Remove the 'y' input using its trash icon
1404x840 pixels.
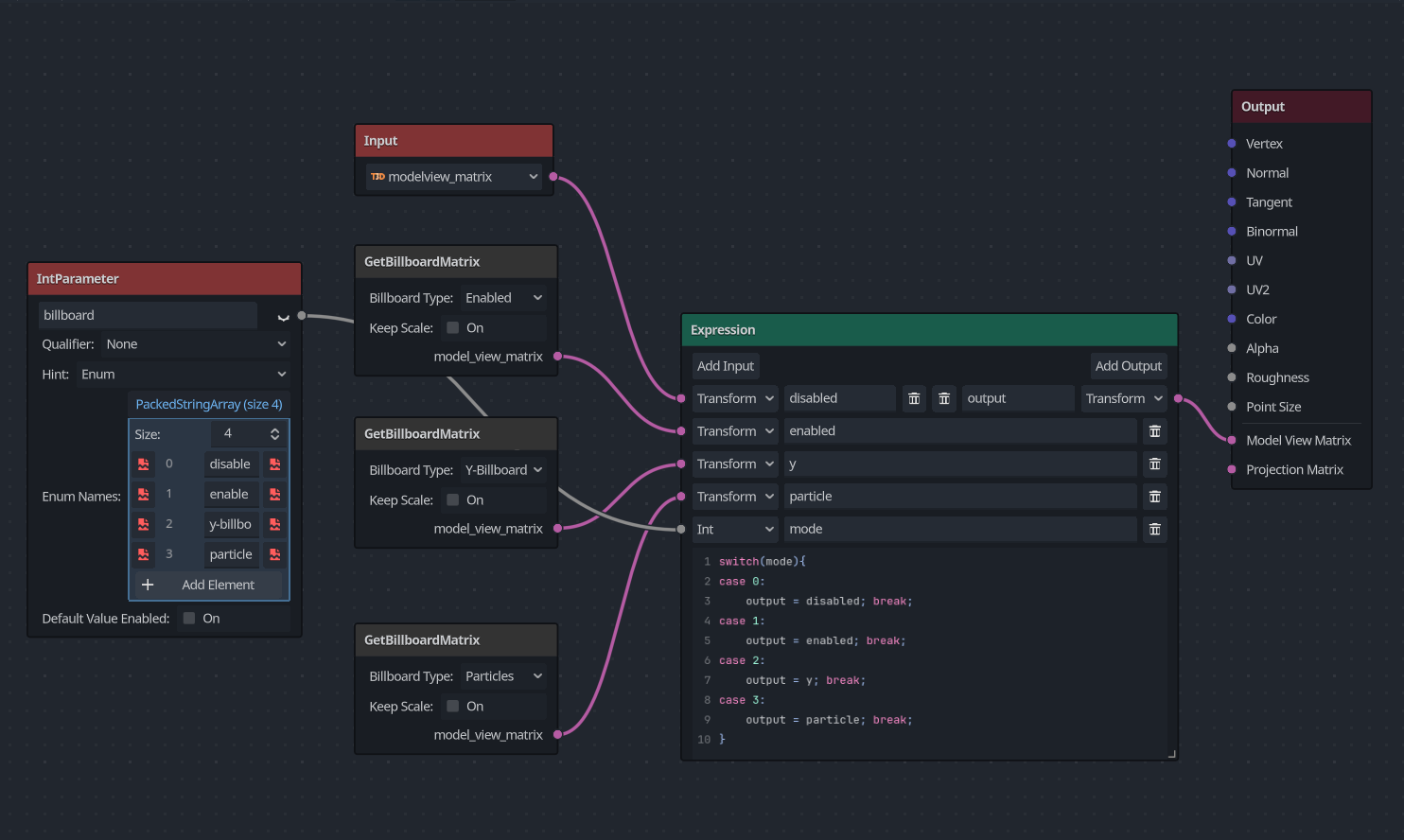(1154, 464)
